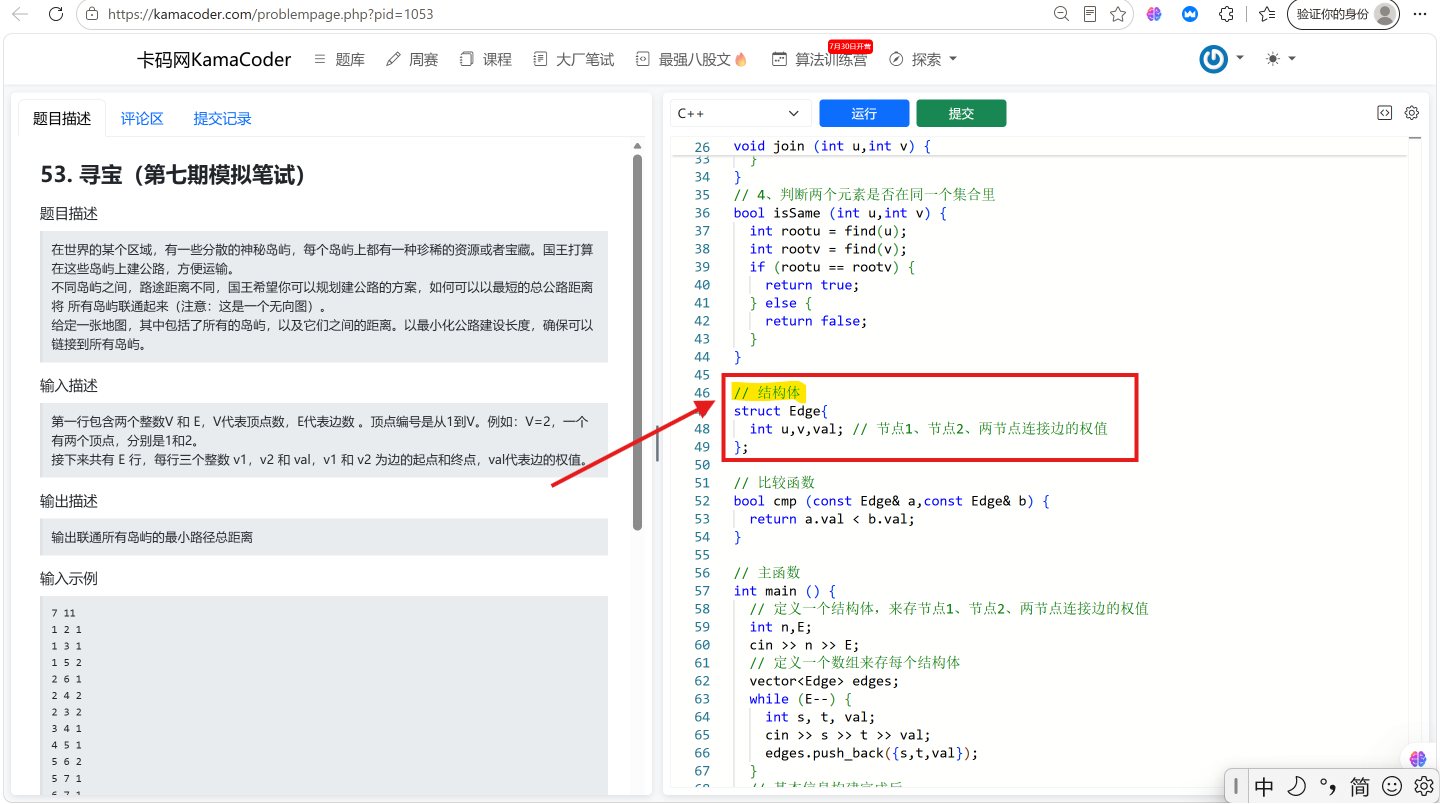Open the 算法训练营 menu item
Viewport: 1440px width, 804px height.
tap(820, 59)
